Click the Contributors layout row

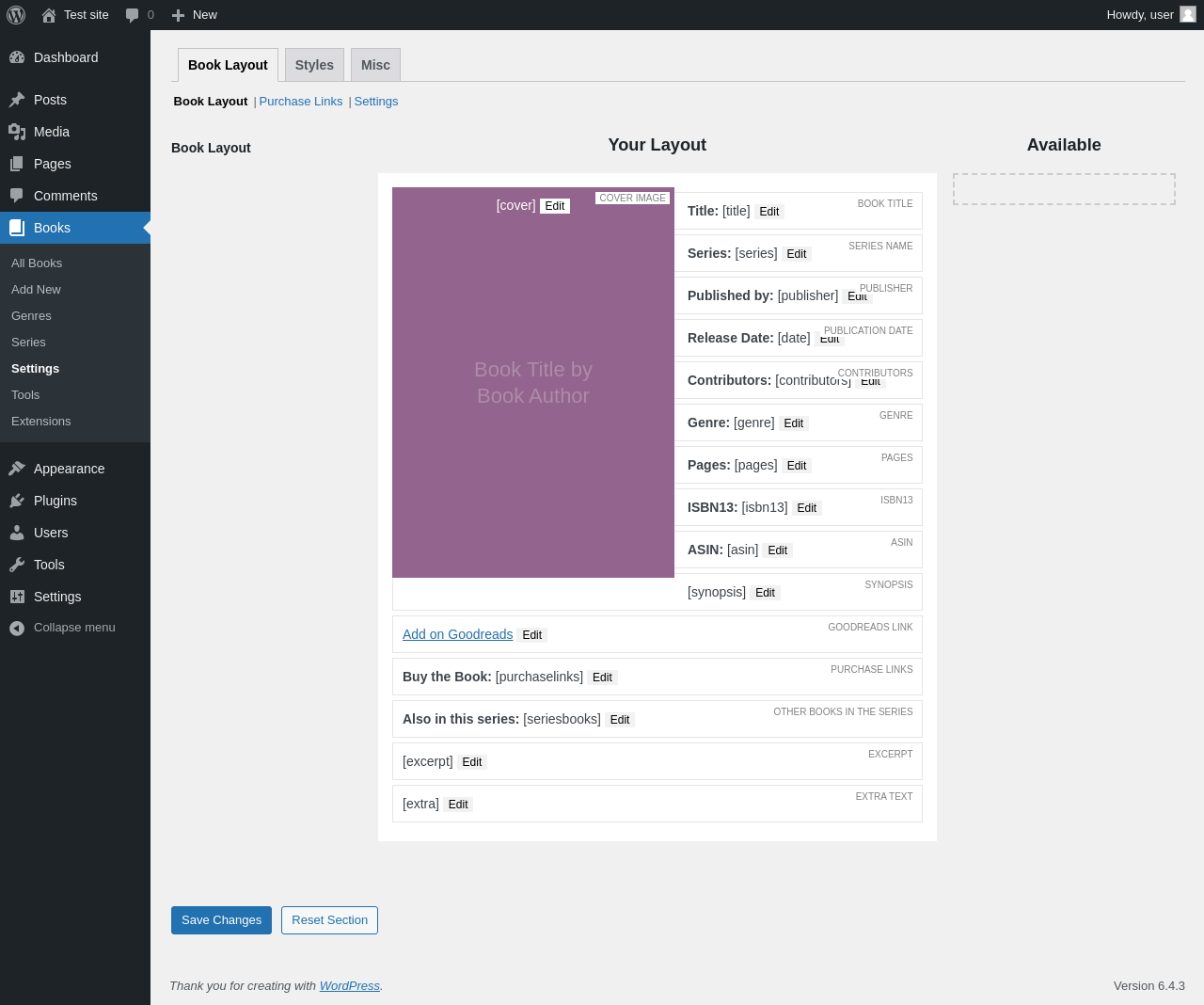(798, 380)
